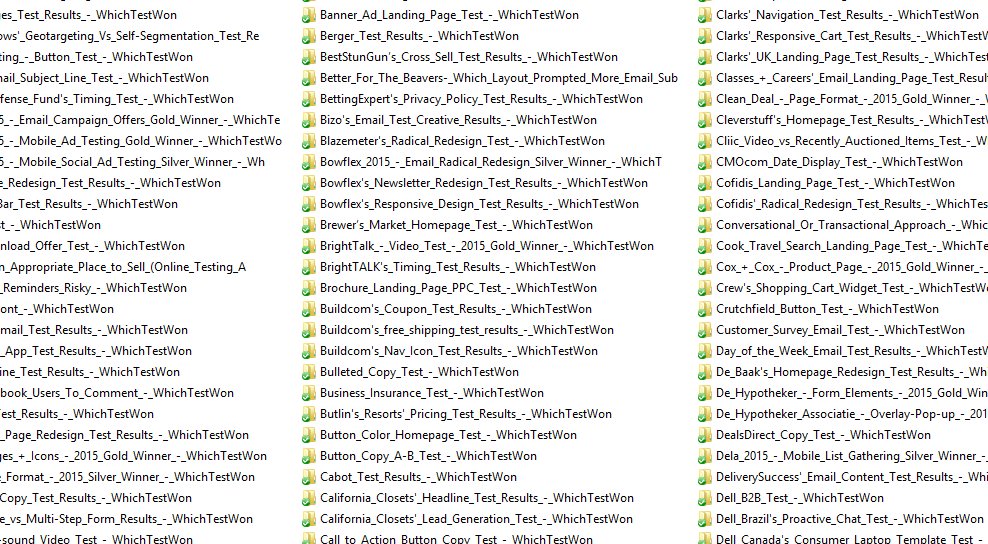Click the CMOcom_Date_Display_Test file icon
The image size is (988, 544).
pyautogui.click(x=704, y=162)
